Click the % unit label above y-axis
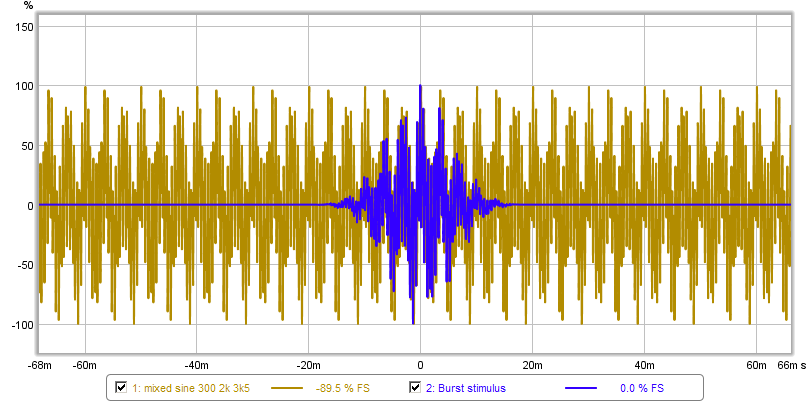This screenshot has width=810, height=402. tap(29, 6)
